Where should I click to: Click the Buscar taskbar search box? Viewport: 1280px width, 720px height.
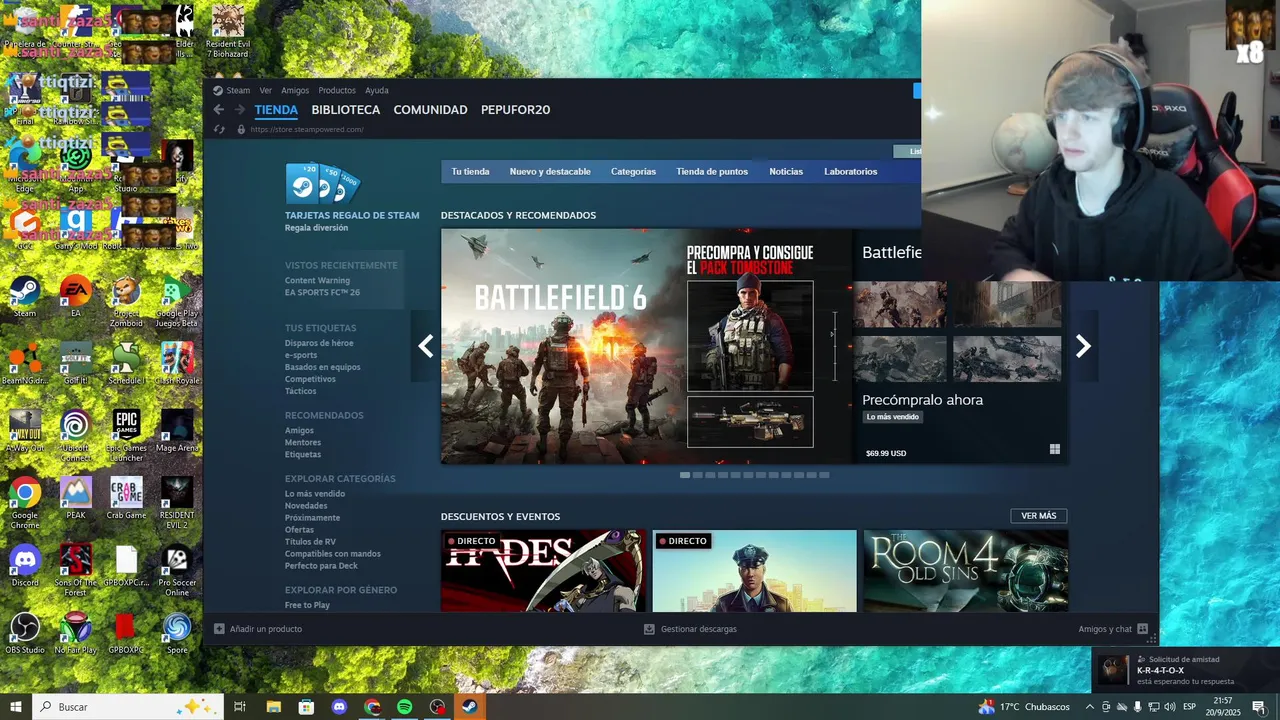point(128,707)
